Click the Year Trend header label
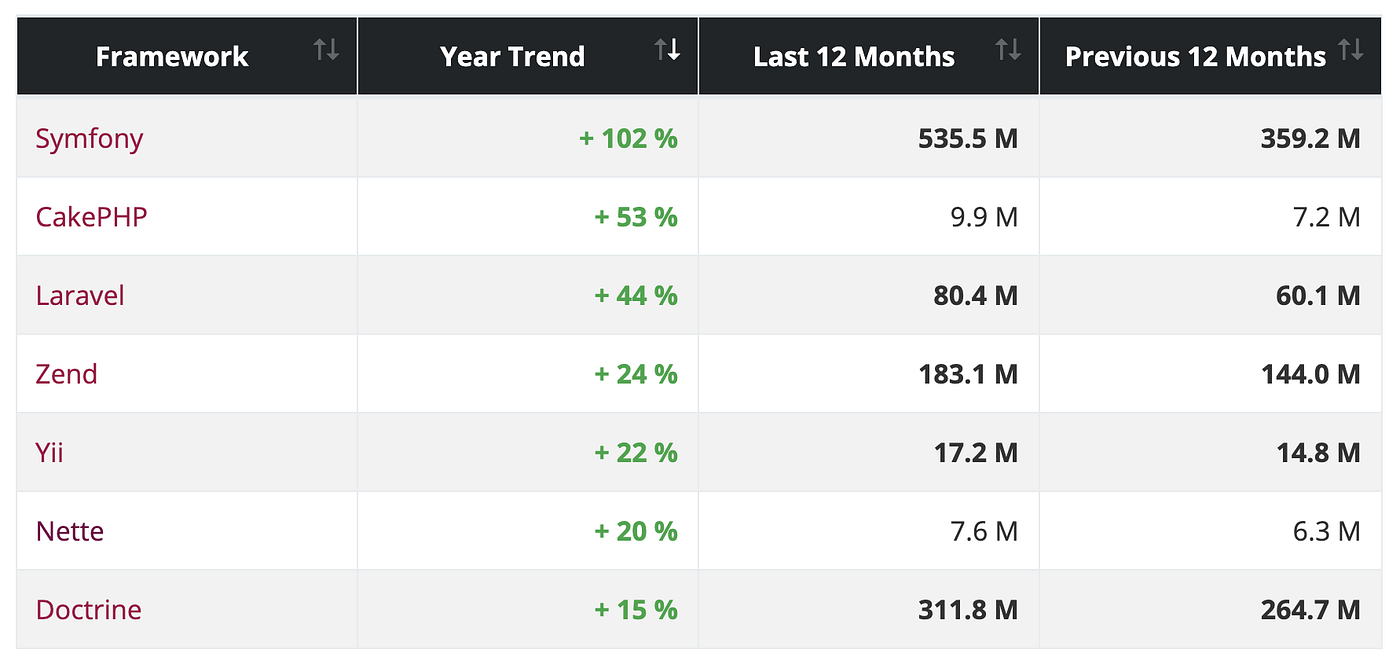 pyautogui.click(x=512, y=56)
